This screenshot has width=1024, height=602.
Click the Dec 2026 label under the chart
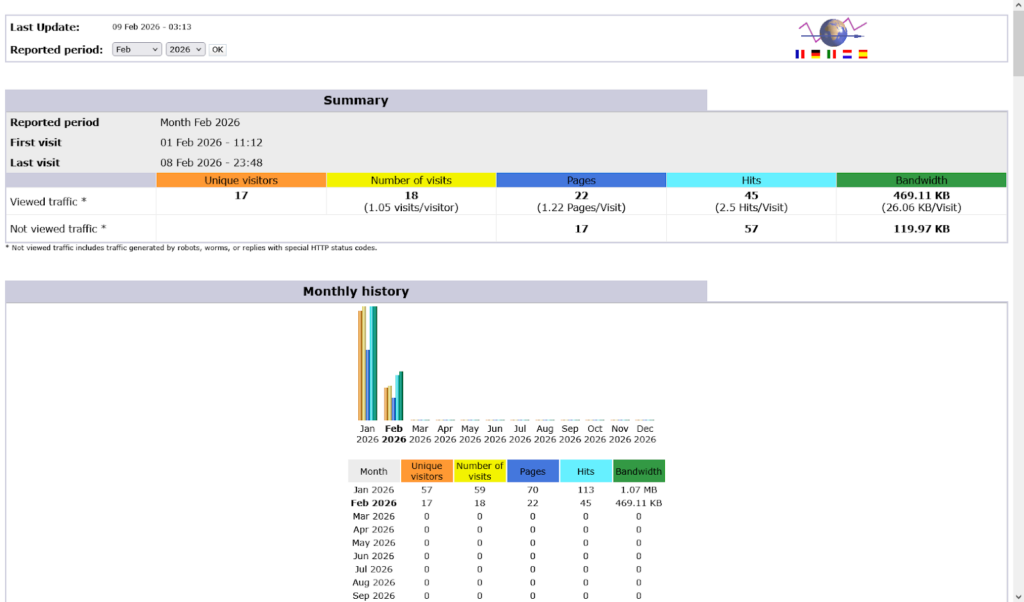(x=645, y=434)
